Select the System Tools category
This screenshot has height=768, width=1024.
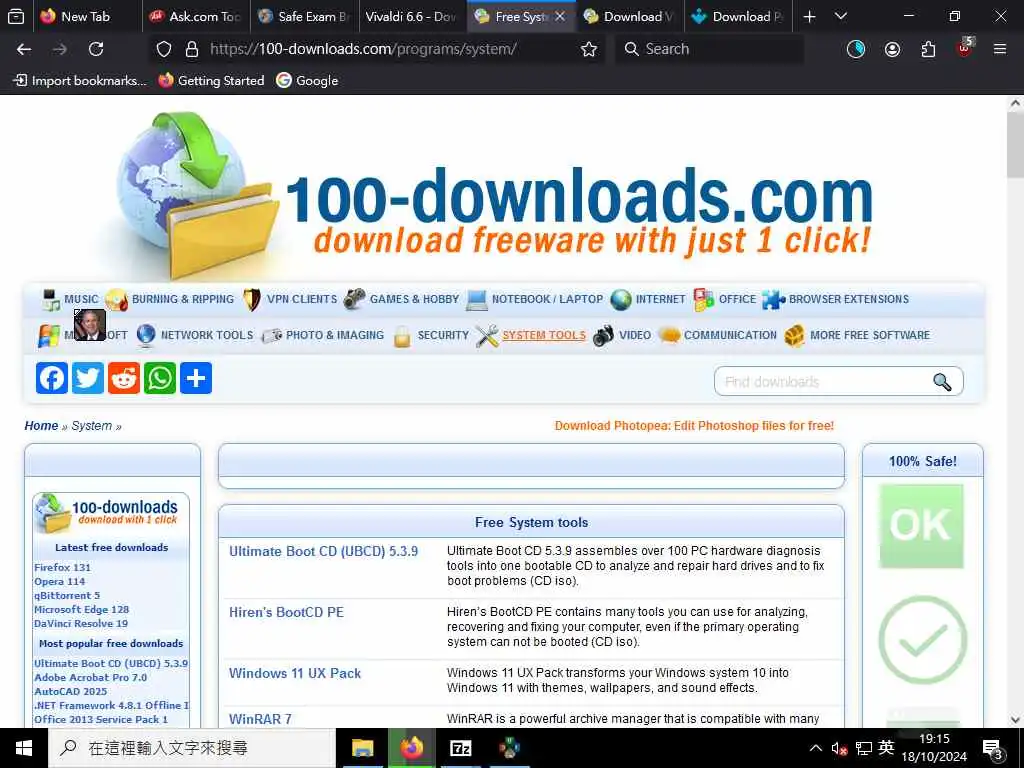(x=544, y=335)
